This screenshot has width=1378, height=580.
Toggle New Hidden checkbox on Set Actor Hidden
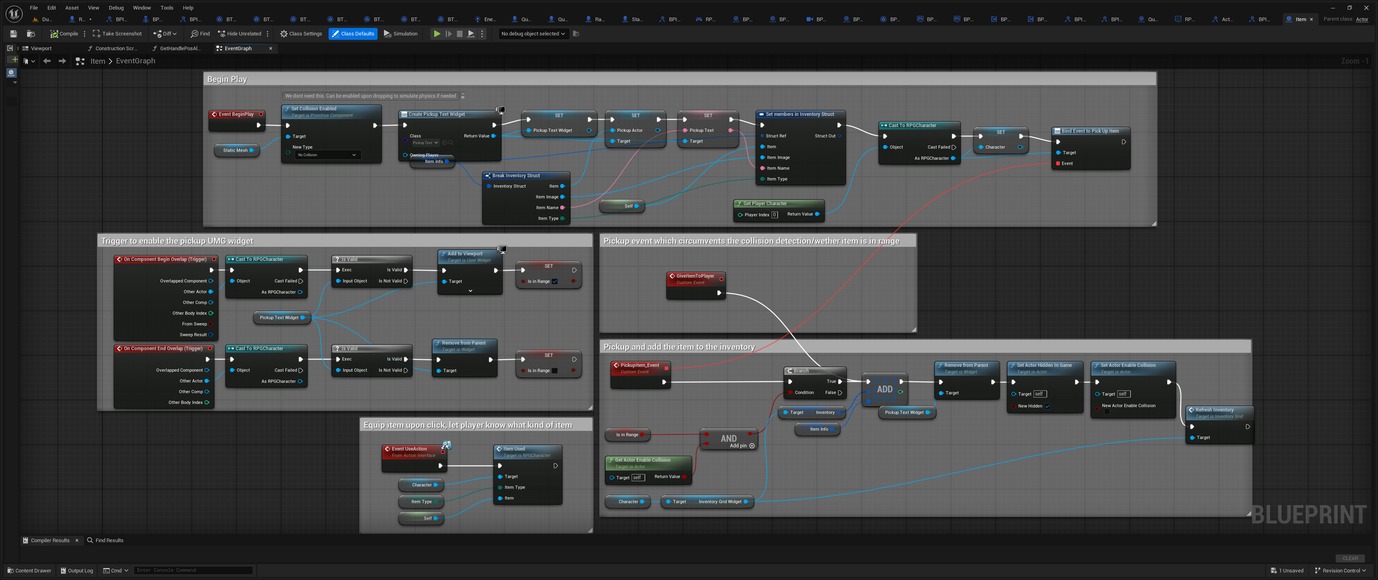(1048, 406)
